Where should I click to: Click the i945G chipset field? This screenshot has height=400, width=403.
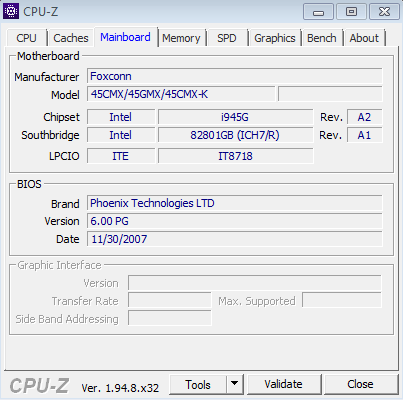tap(235, 117)
